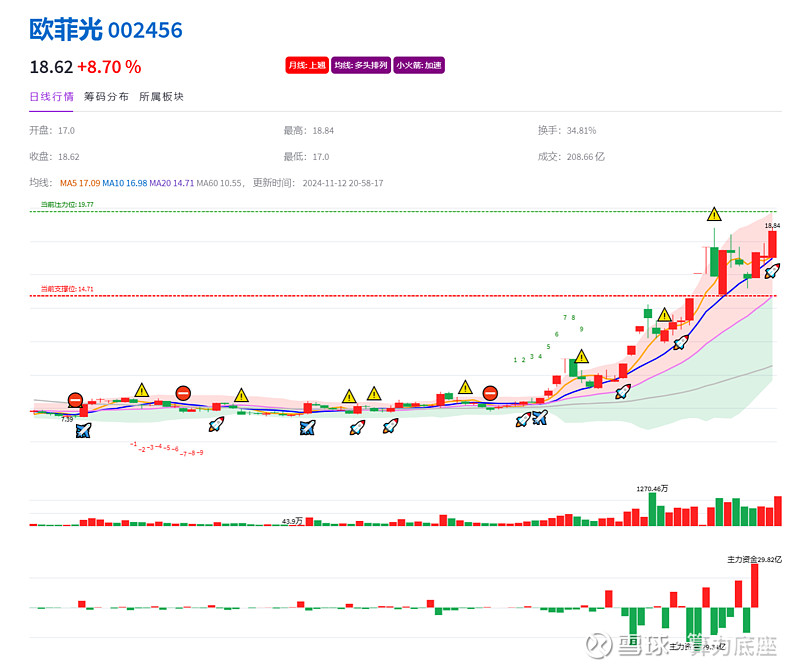Image resolution: width=800 pixels, height=670 pixels.
Task: Click the warning triangle below green number 9
Action: 581,356
